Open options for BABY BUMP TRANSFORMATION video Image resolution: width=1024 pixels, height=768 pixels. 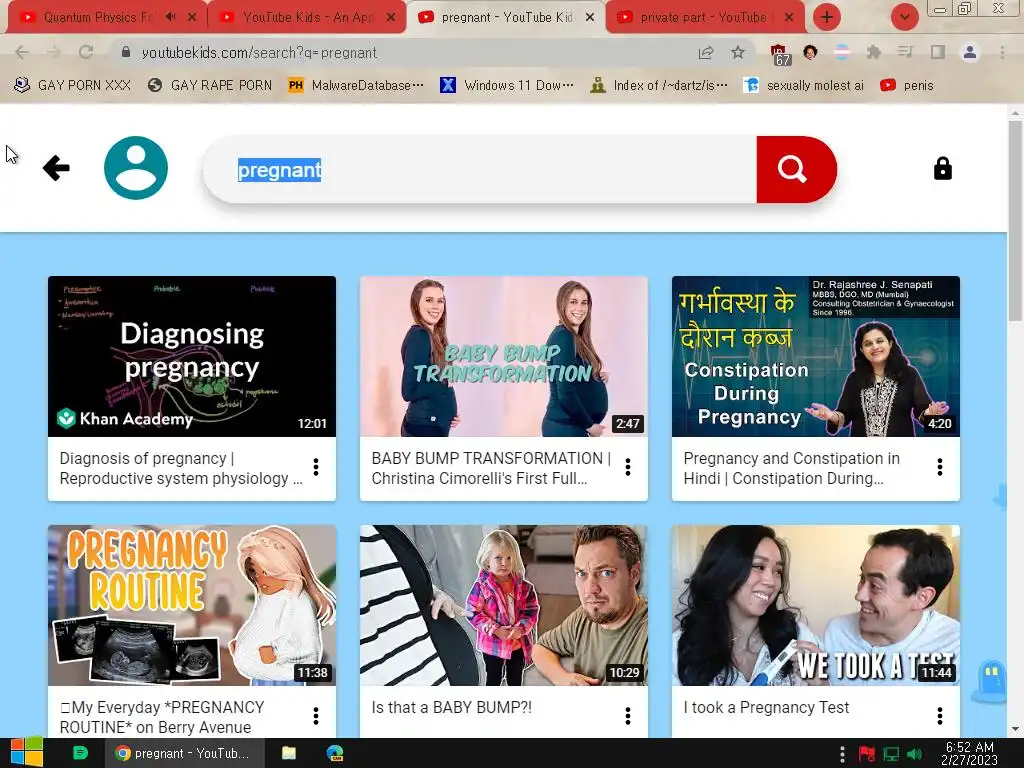(x=628, y=467)
